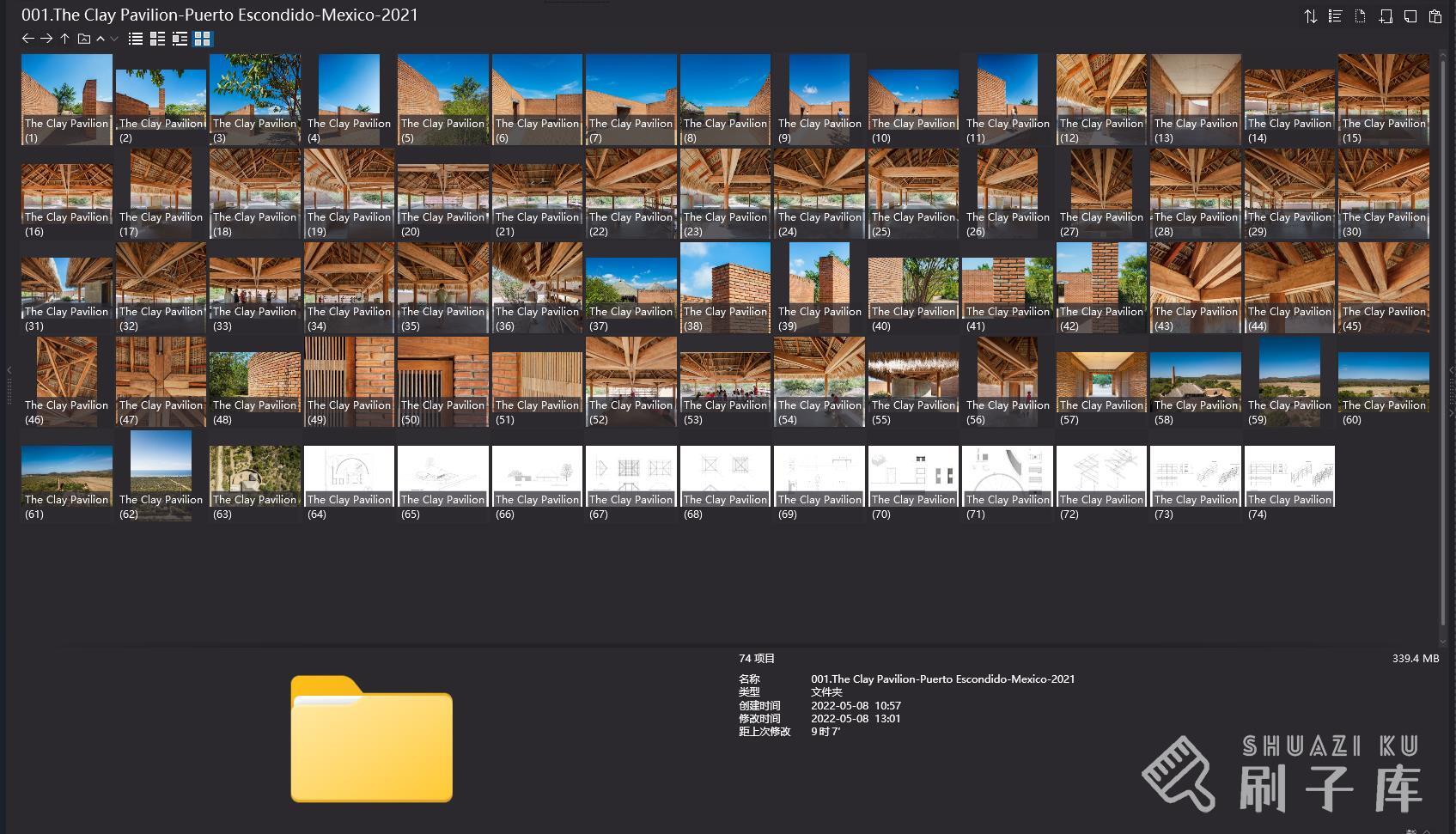Open the parent folder browse icon
The height and width of the screenshot is (834, 1456).
83,39
